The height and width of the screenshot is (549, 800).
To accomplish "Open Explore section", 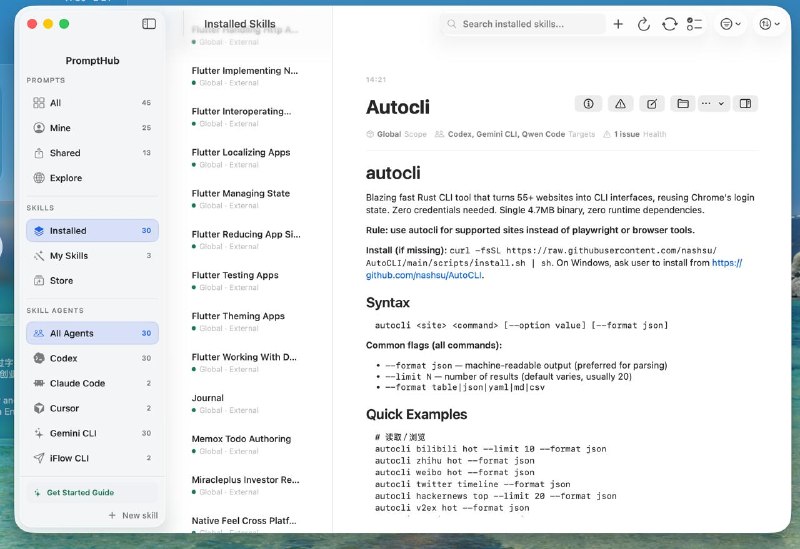I will tap(92, 178).
